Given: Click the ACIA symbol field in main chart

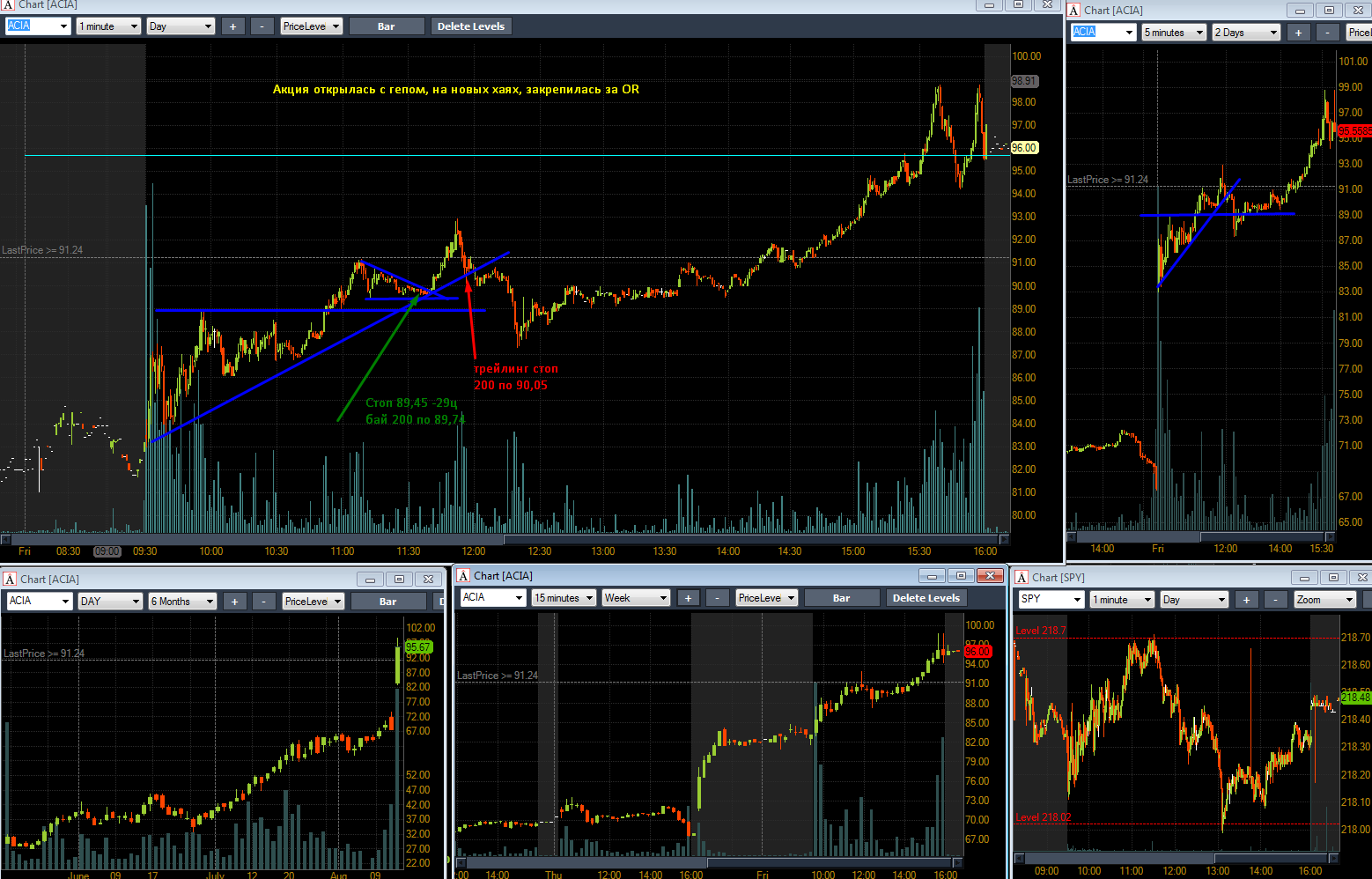Looking at the screenshot, I should pyautogui.click(x=38, y=26).
